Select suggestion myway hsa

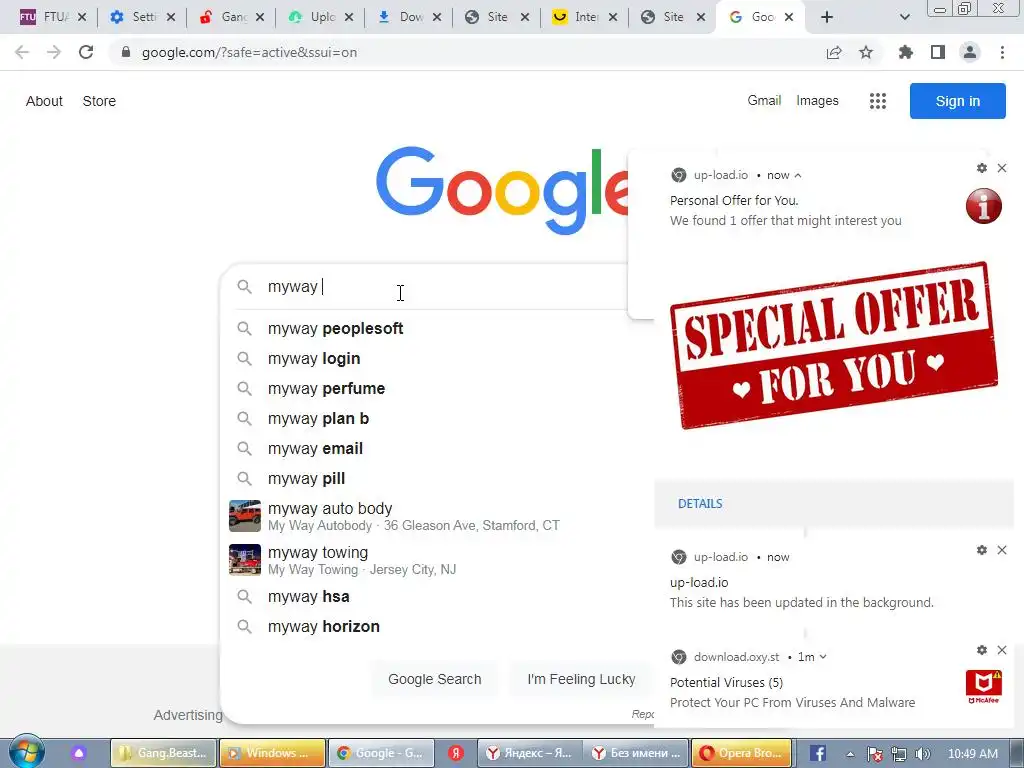[x=308, y=596]
